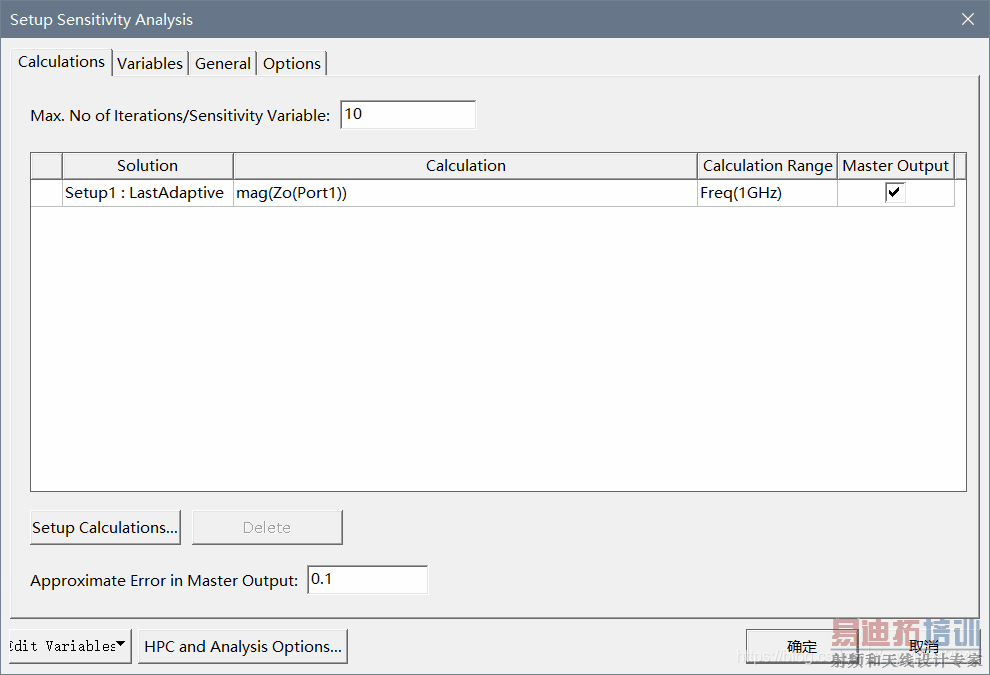Switch to the Variables tab
This screenshot has width=990, height=675.
(x=150, y=63)
